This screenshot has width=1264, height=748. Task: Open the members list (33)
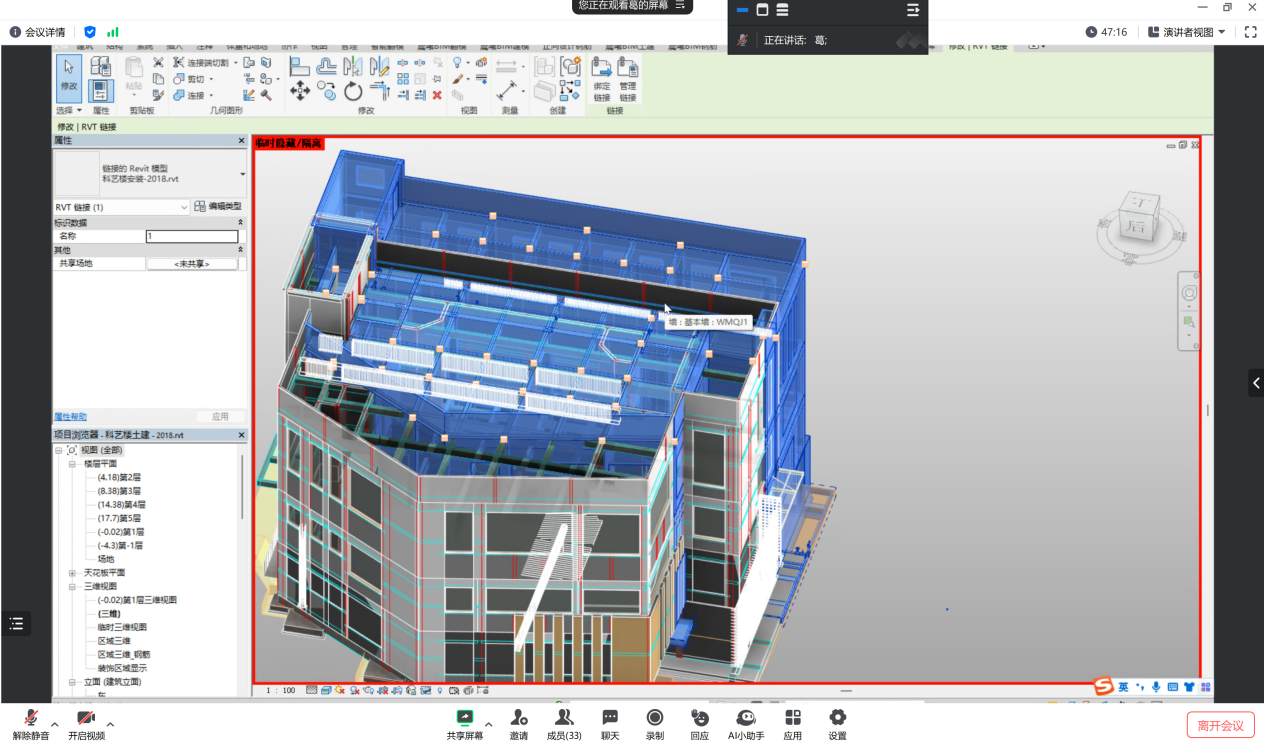point(564,724)
